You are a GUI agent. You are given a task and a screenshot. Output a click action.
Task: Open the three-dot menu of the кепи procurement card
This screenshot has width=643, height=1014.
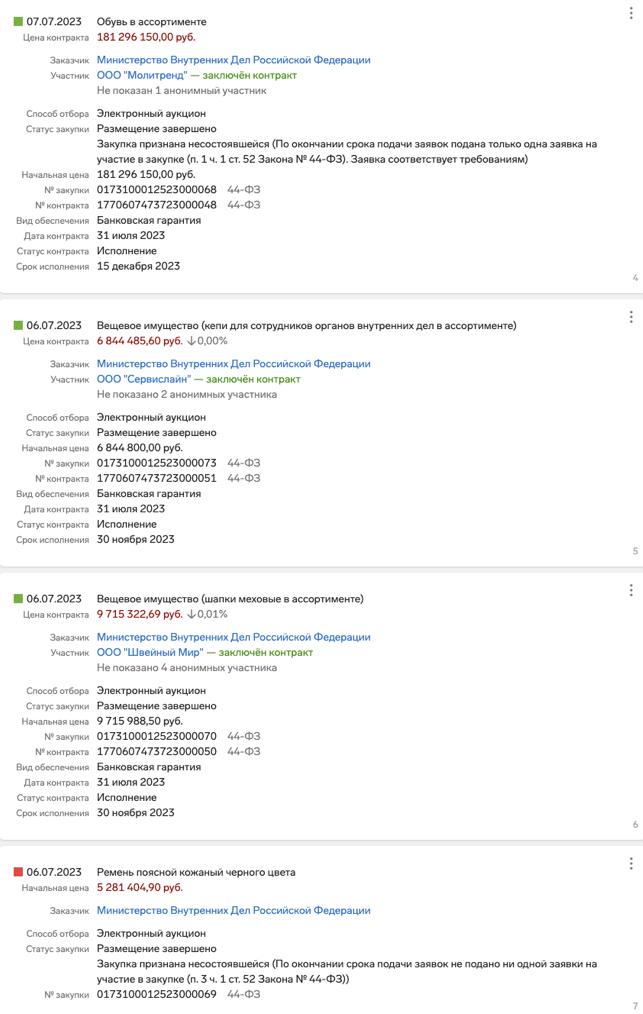(631, 317)
